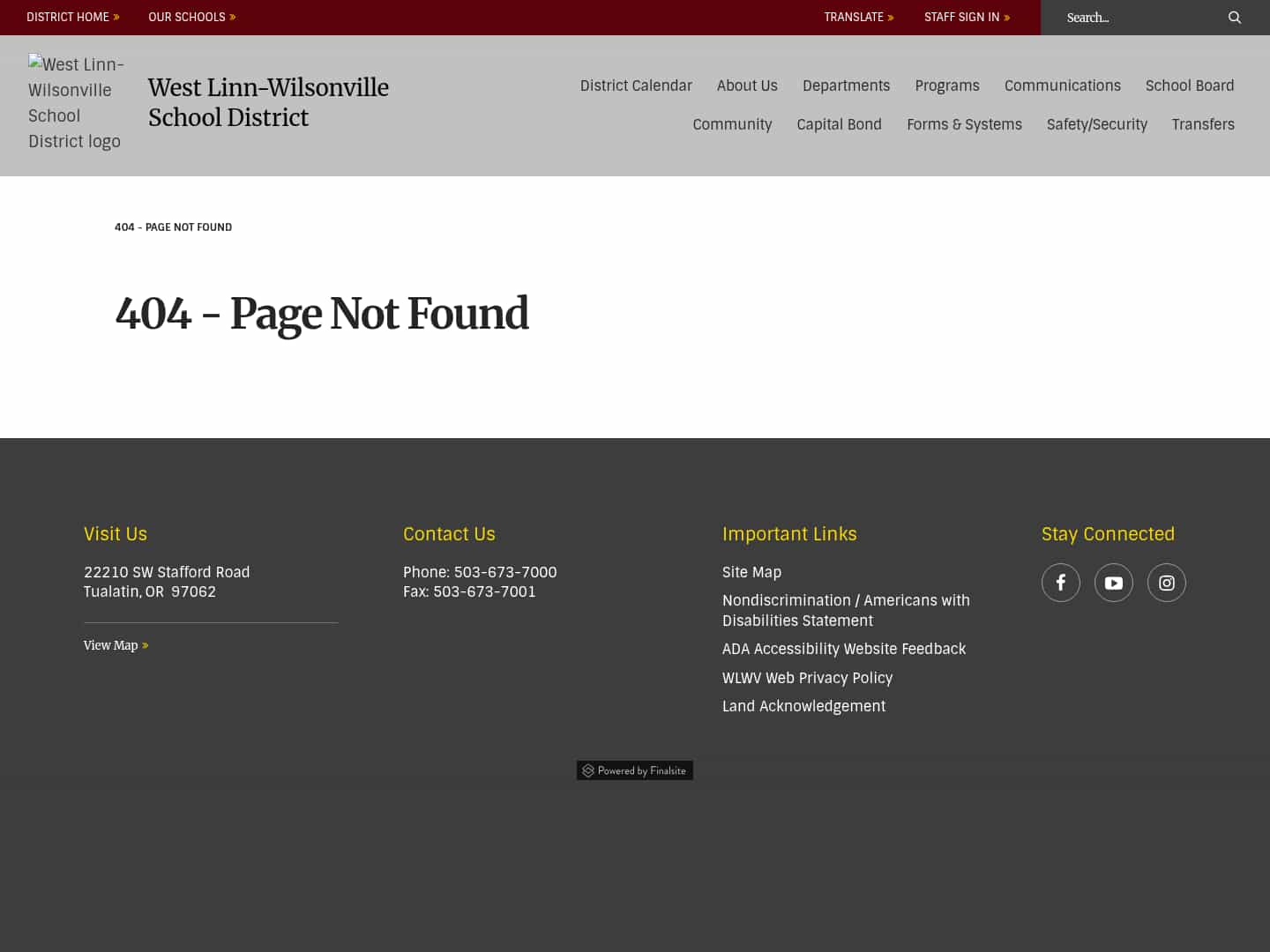Open Facebook via the circle icon

tap(1061, 583)
